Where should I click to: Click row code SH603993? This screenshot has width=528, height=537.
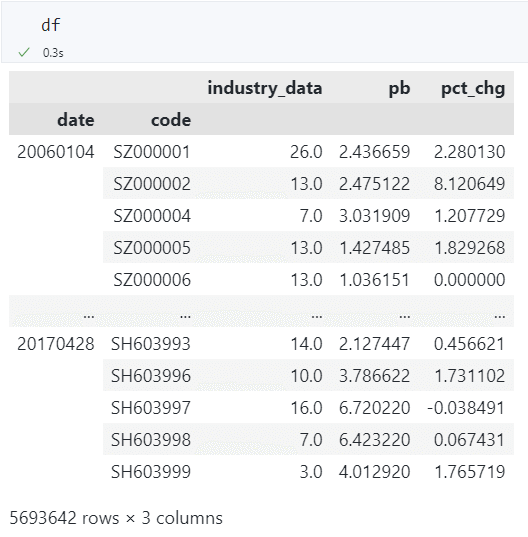point(151,344)
